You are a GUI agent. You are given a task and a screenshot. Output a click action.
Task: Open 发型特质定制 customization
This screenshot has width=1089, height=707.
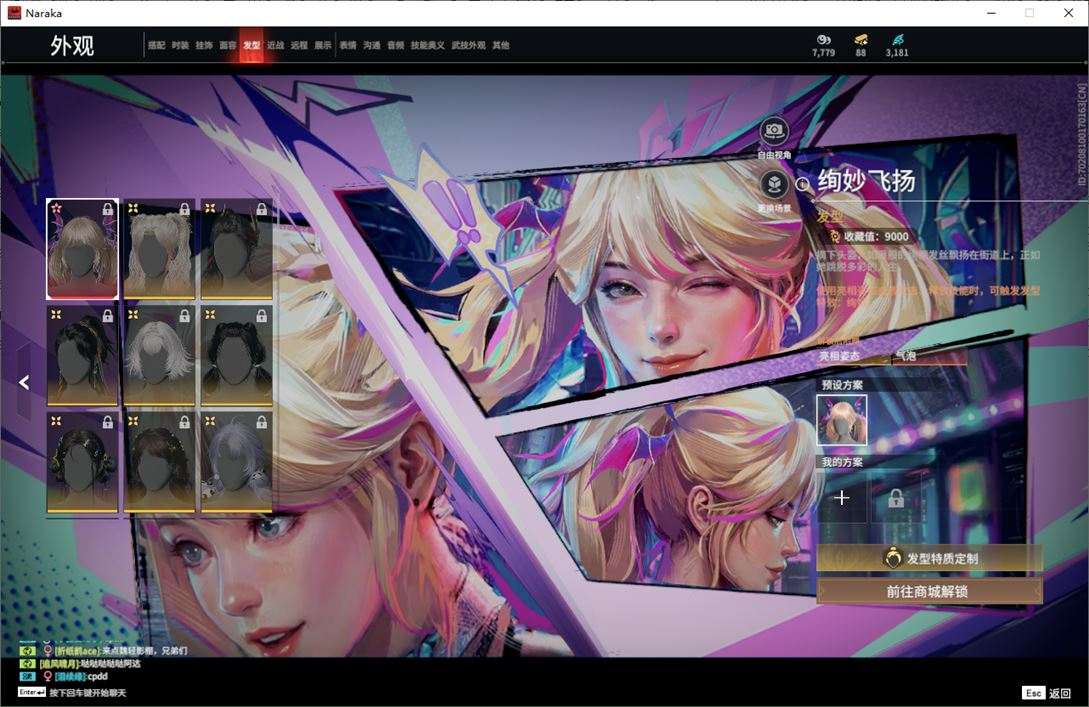click(929, 558)
